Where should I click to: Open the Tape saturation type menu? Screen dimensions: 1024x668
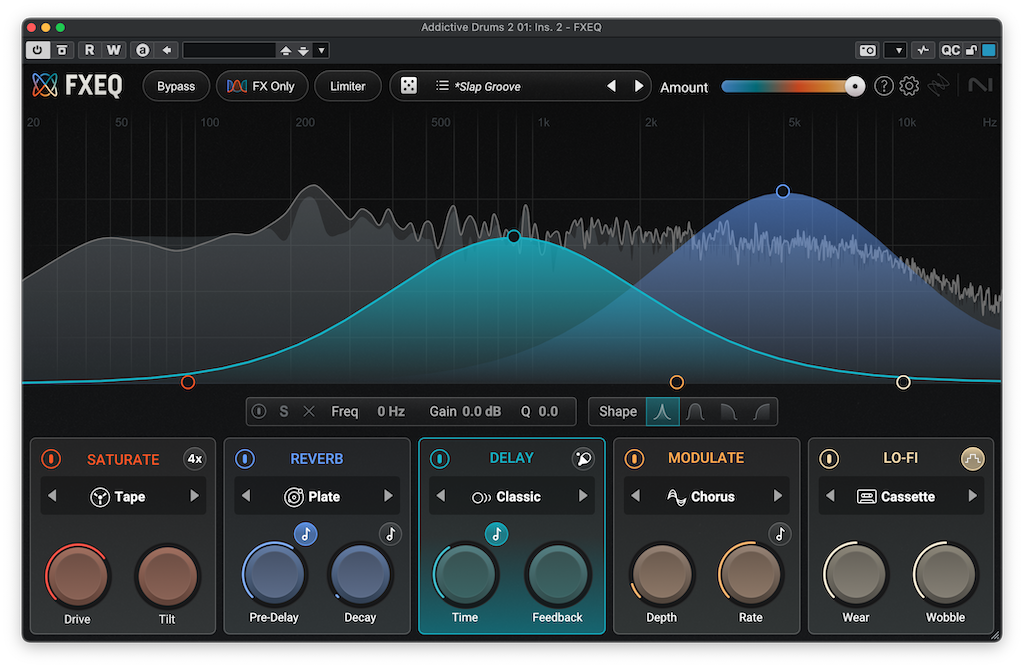(118, 497)
